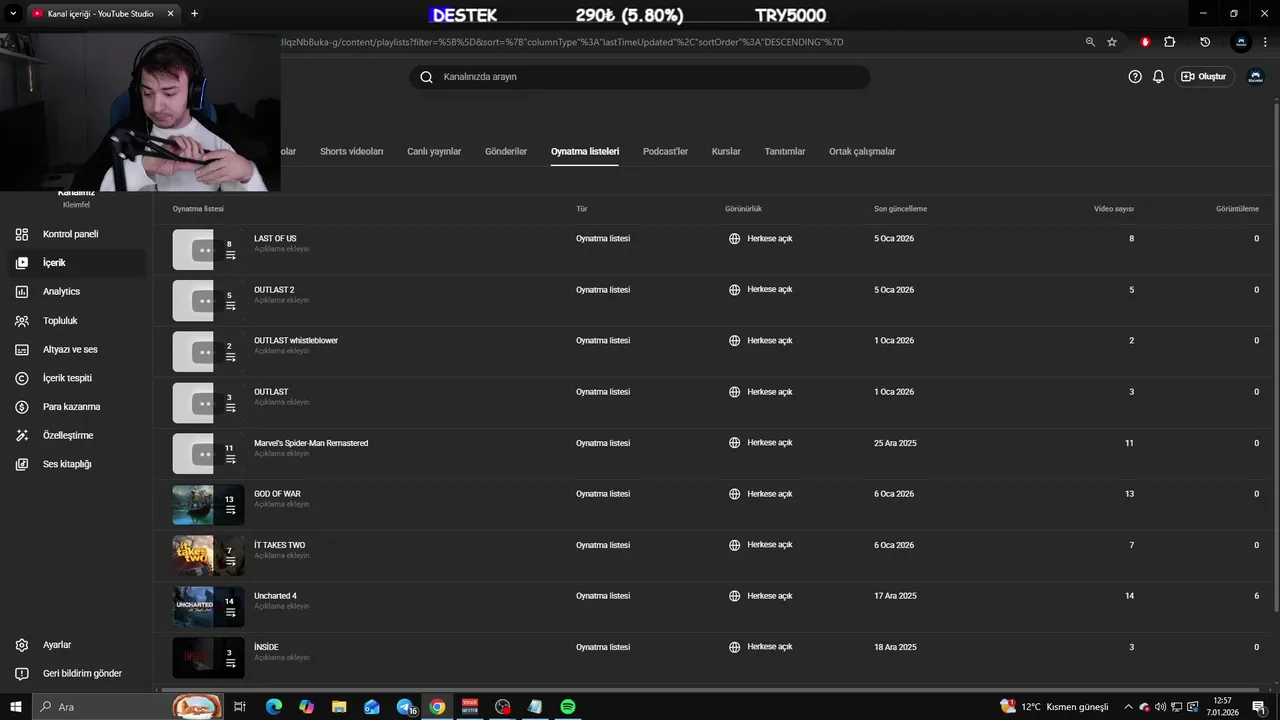Open a new browser tab
This screenshot has width=1280, height=720.
pyautogui.click(x=194, y=14)
